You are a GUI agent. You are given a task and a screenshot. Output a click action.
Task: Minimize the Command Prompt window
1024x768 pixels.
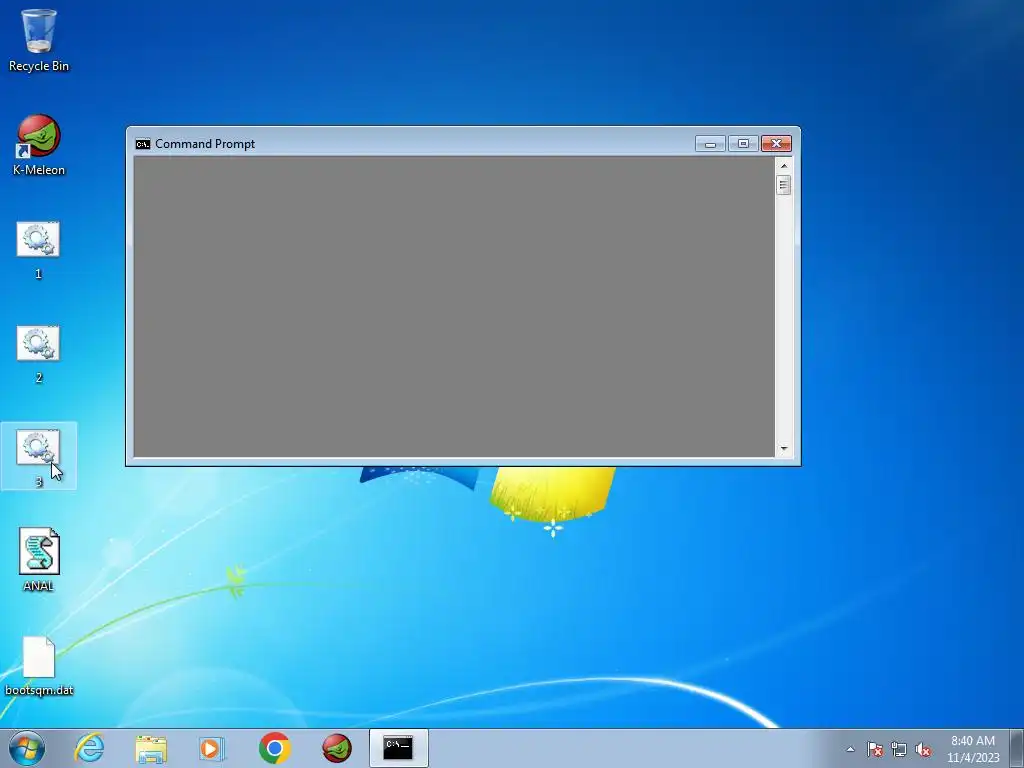point(711,144)
